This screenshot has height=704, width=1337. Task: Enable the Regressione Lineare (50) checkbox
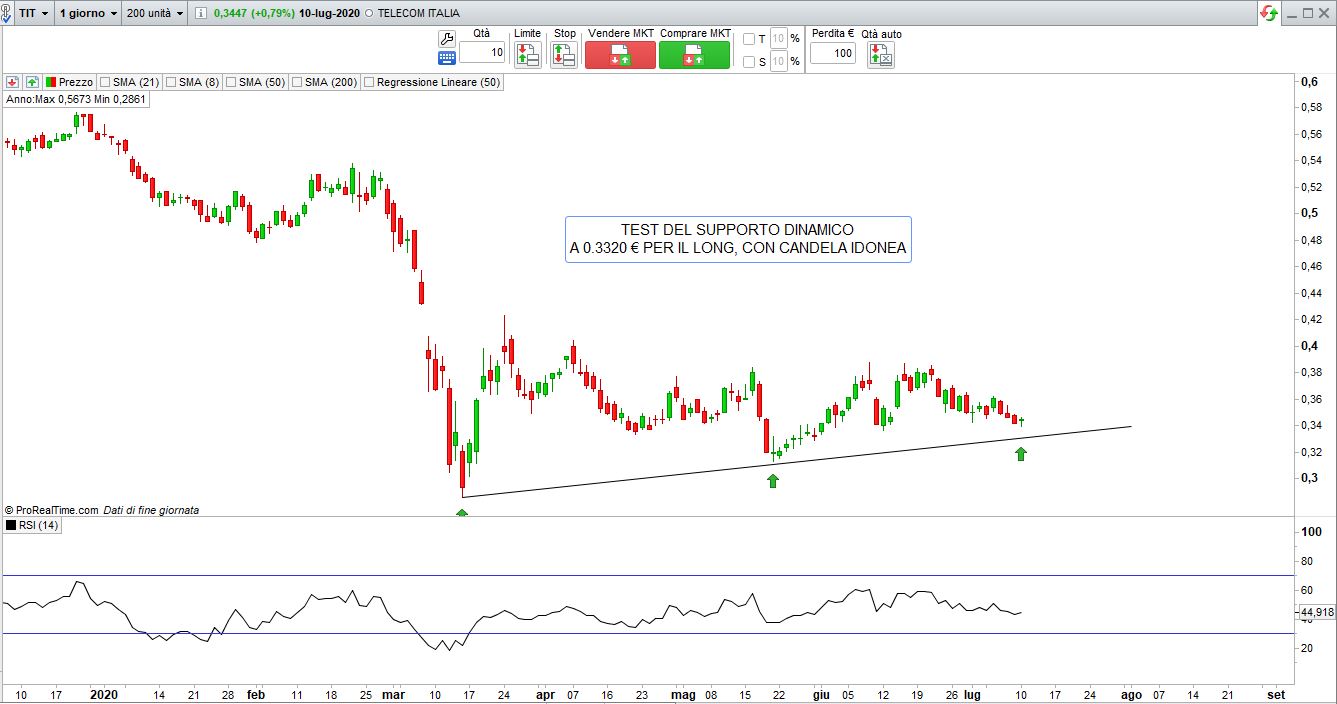[370, 82]
